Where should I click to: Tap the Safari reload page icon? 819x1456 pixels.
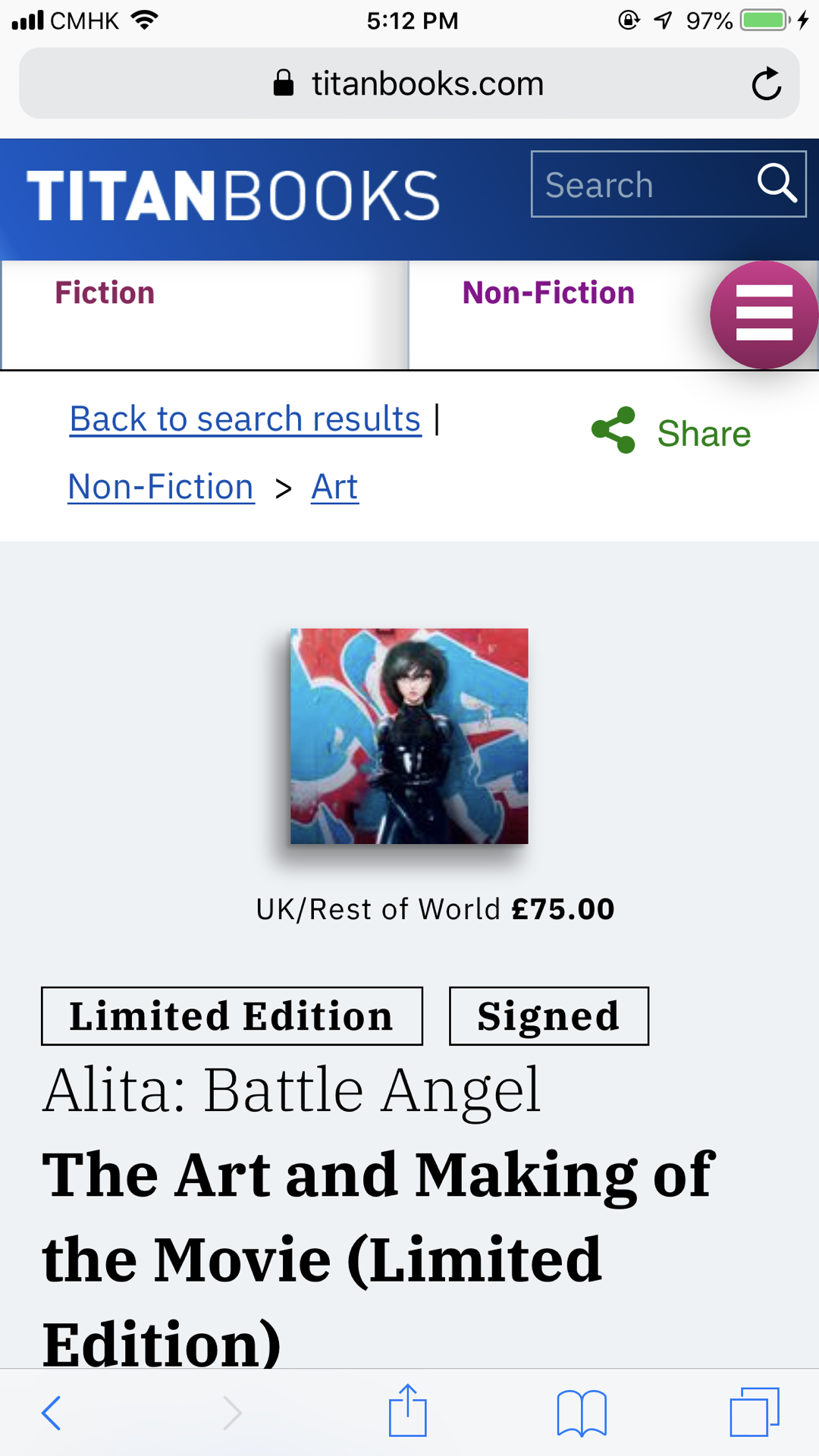coord(766,83)
